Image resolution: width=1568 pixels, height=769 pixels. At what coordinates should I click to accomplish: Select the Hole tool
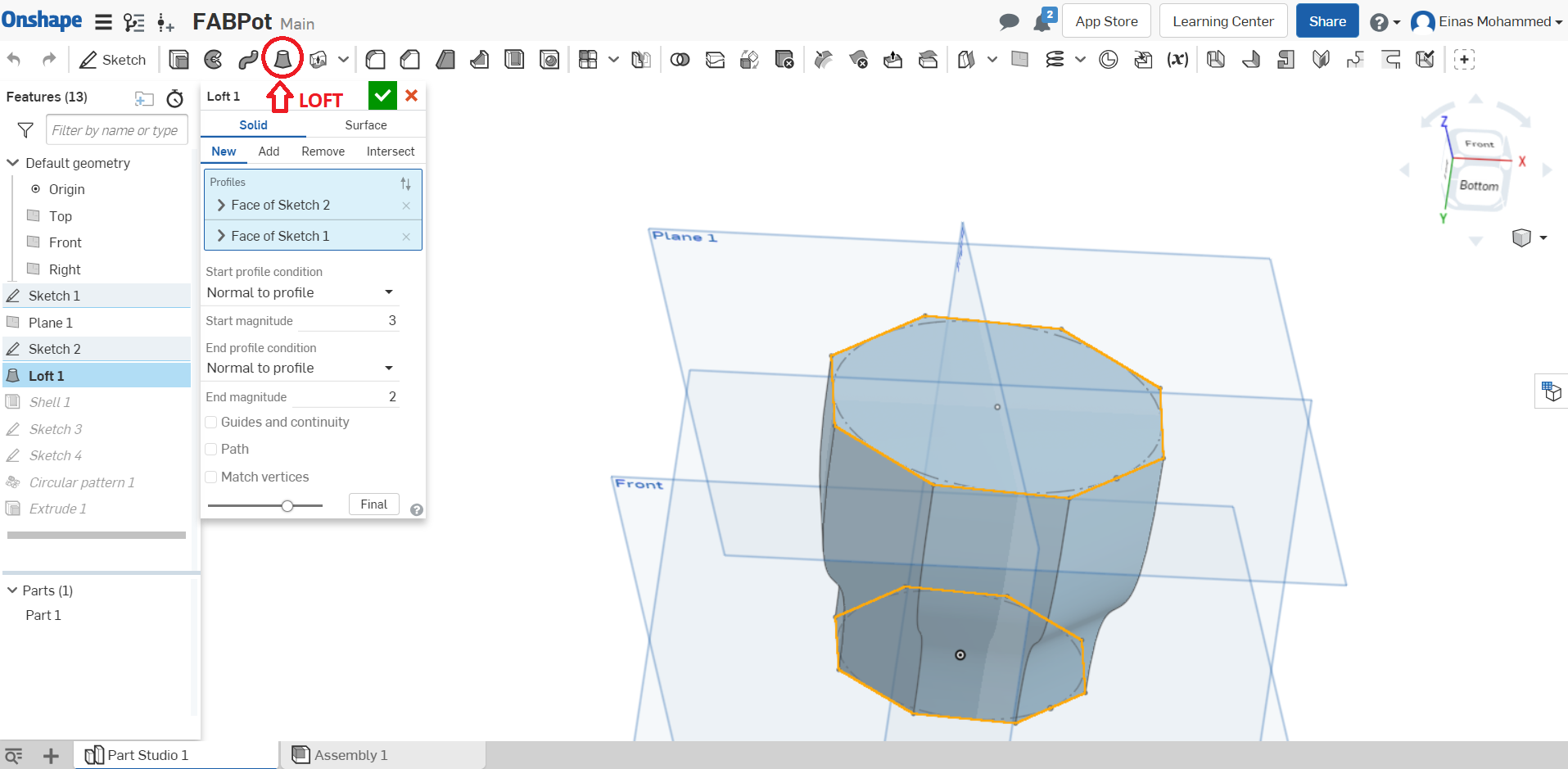549,60
